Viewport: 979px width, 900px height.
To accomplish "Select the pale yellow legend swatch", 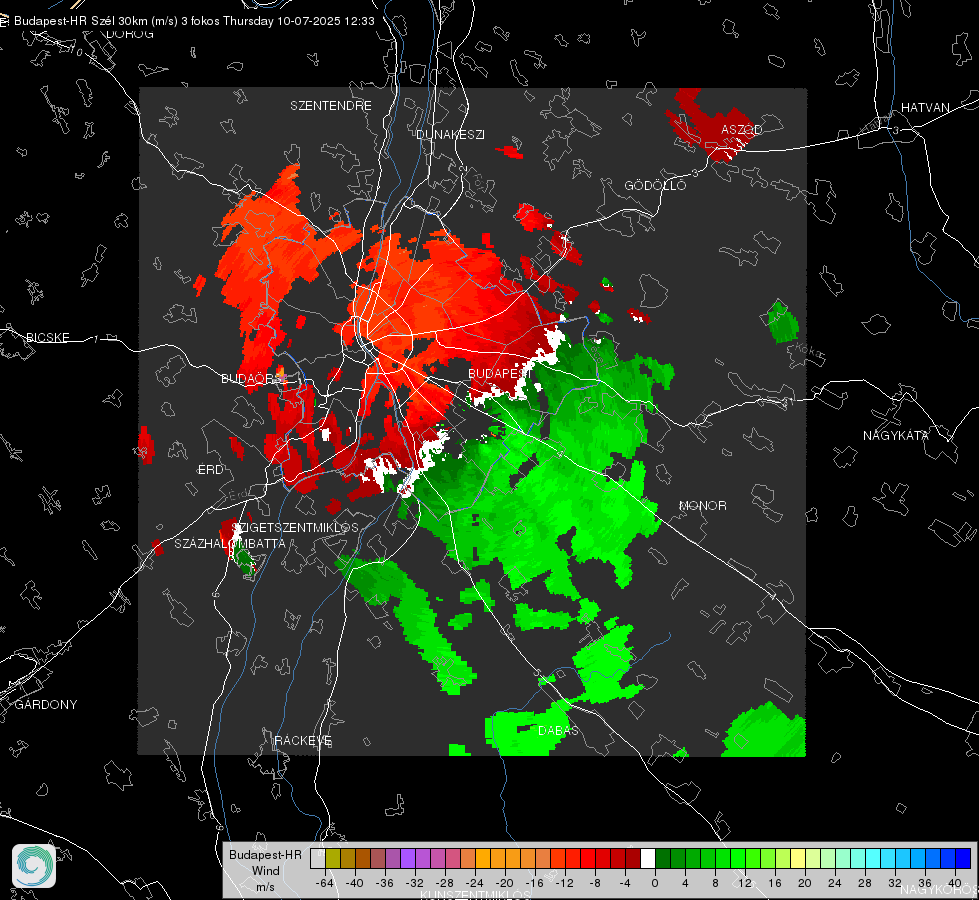I will coord(798,858).
